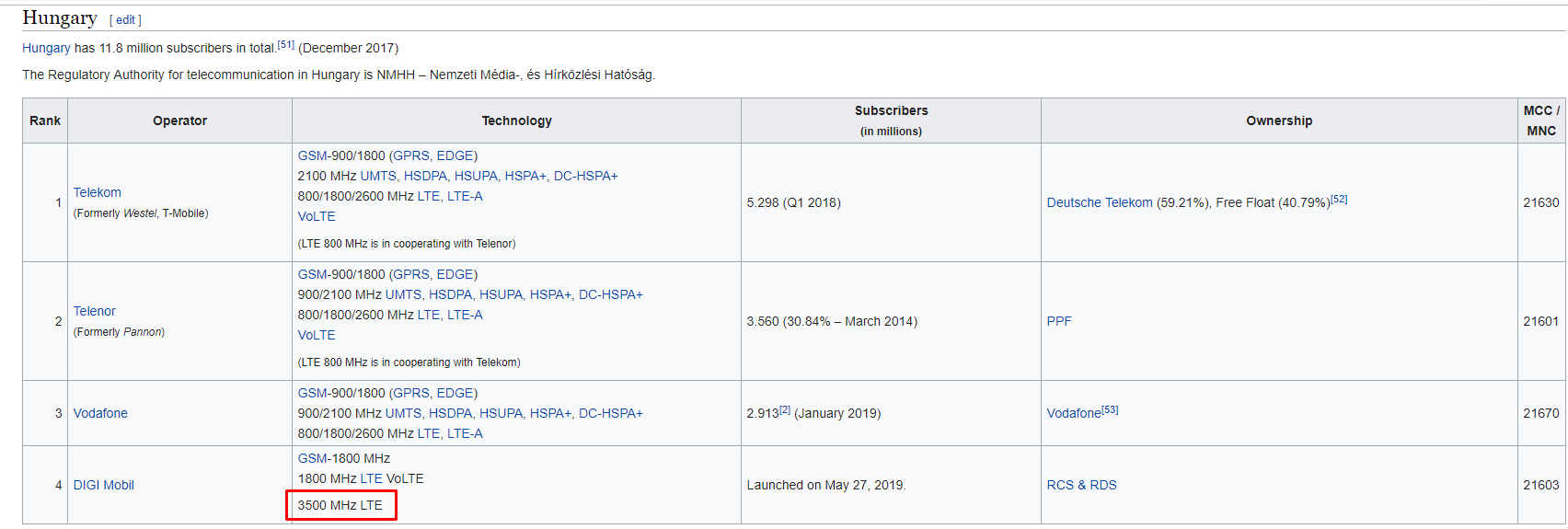The image size is (1568, 529).
Task: Click GPRS link in Telenor row
Action: (411, 274)
